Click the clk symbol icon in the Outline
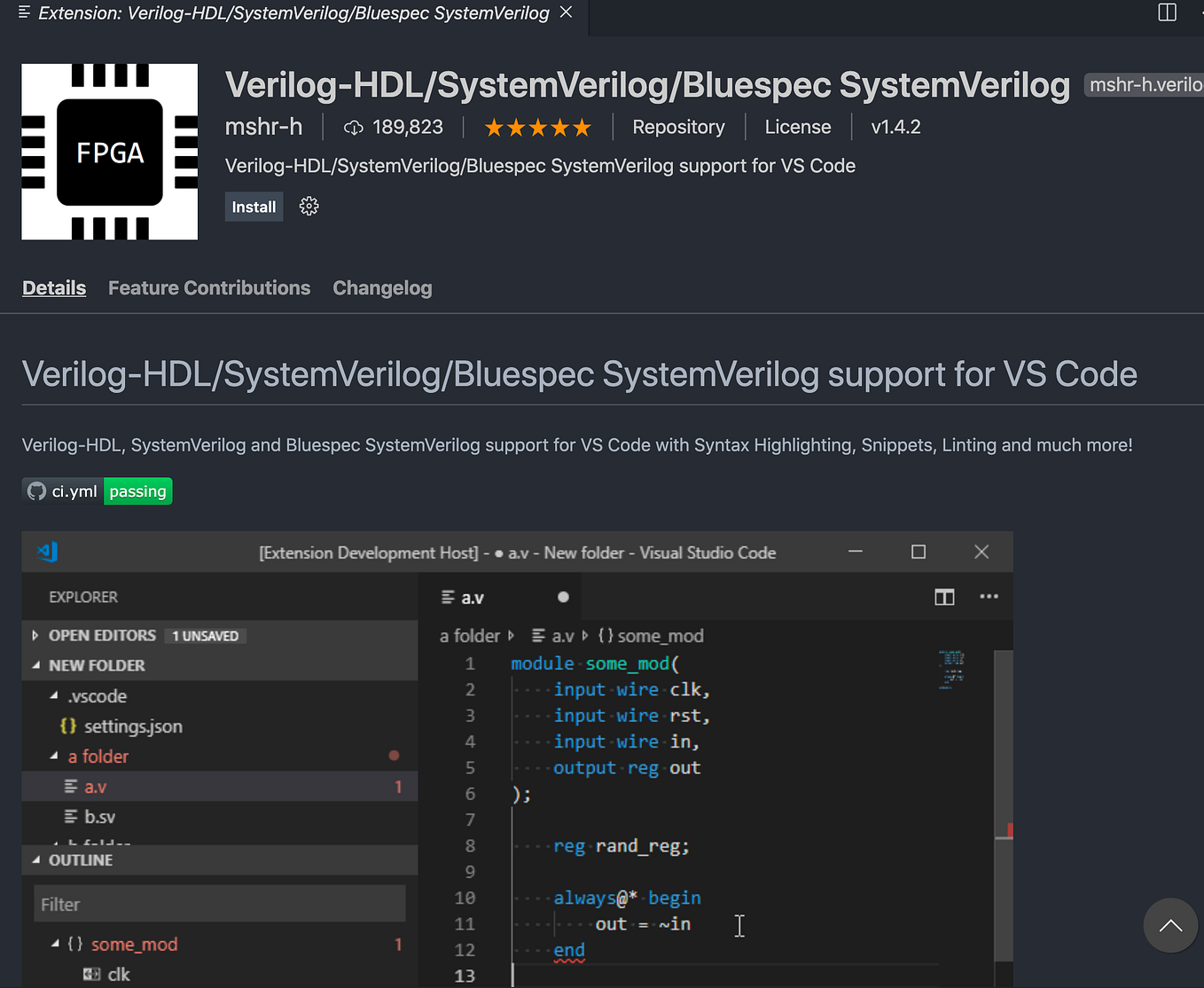 [91, 973]
